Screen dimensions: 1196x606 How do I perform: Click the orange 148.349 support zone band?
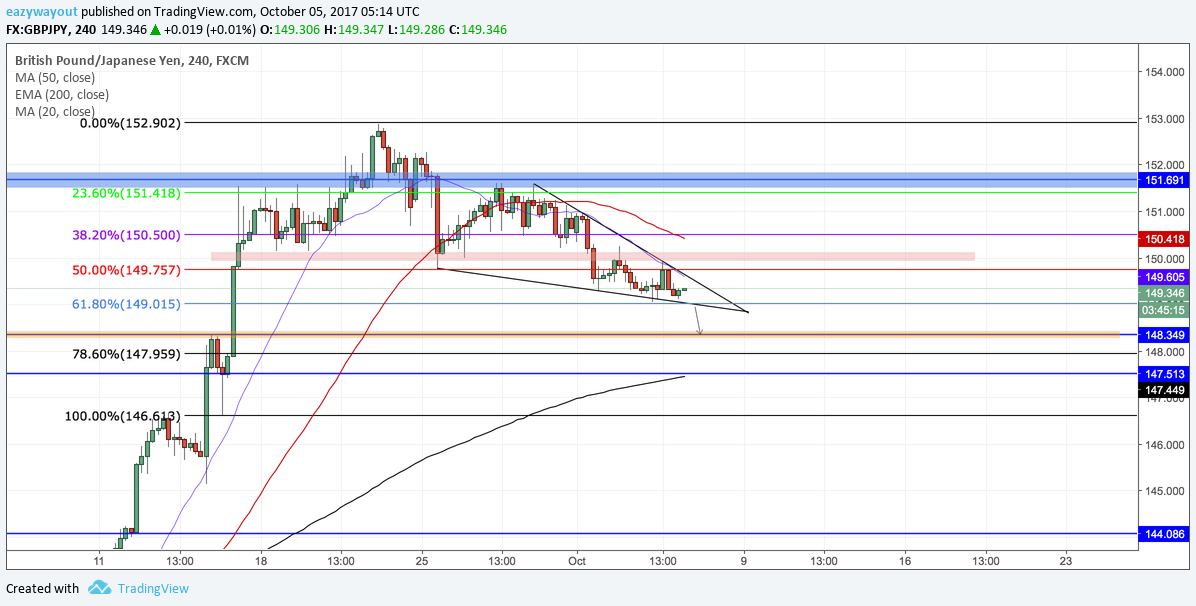coord(563,334)
